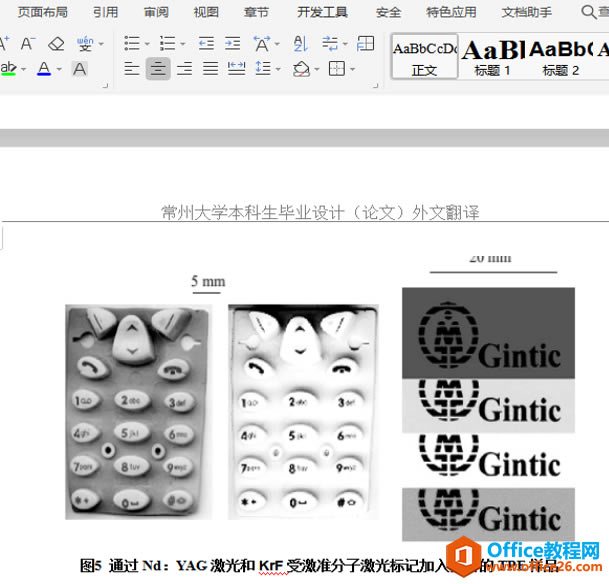609x584 pixels.
Task: Justify the paragraph text
Action: point(211,69)
